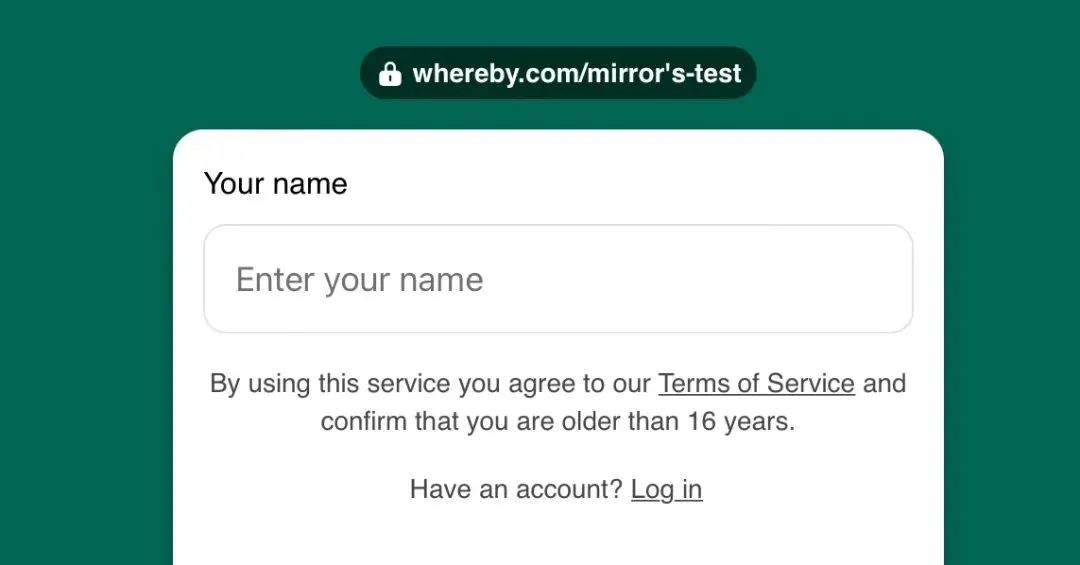The image size is (1080, 565).
Task: Click the word and after Terms of Service
Action: [884, 383]
